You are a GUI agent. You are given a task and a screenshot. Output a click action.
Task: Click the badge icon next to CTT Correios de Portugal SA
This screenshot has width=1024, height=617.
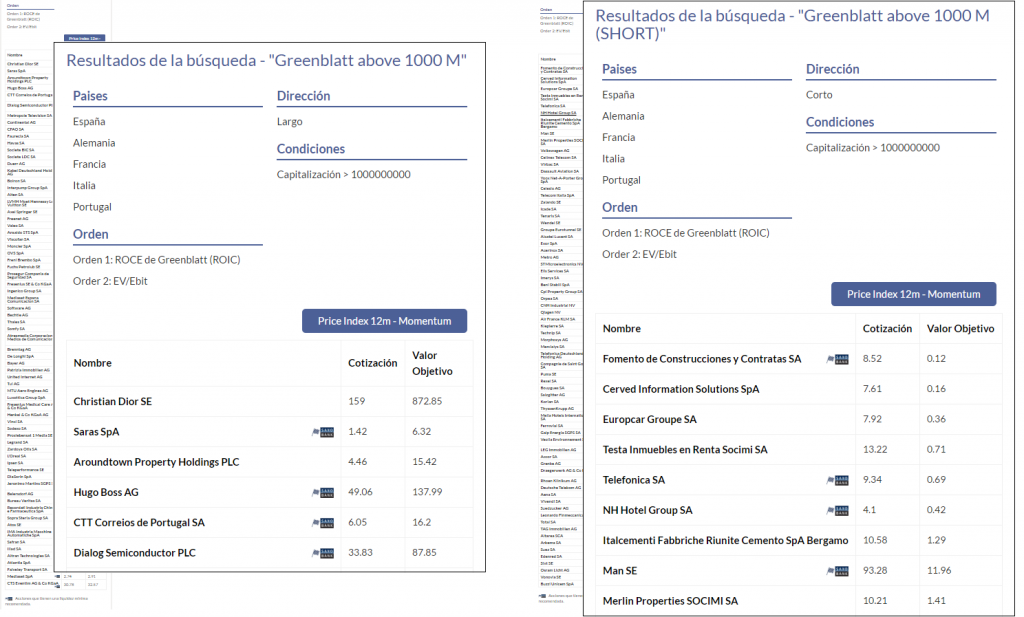pyautogui.click(x=323, y=522)
